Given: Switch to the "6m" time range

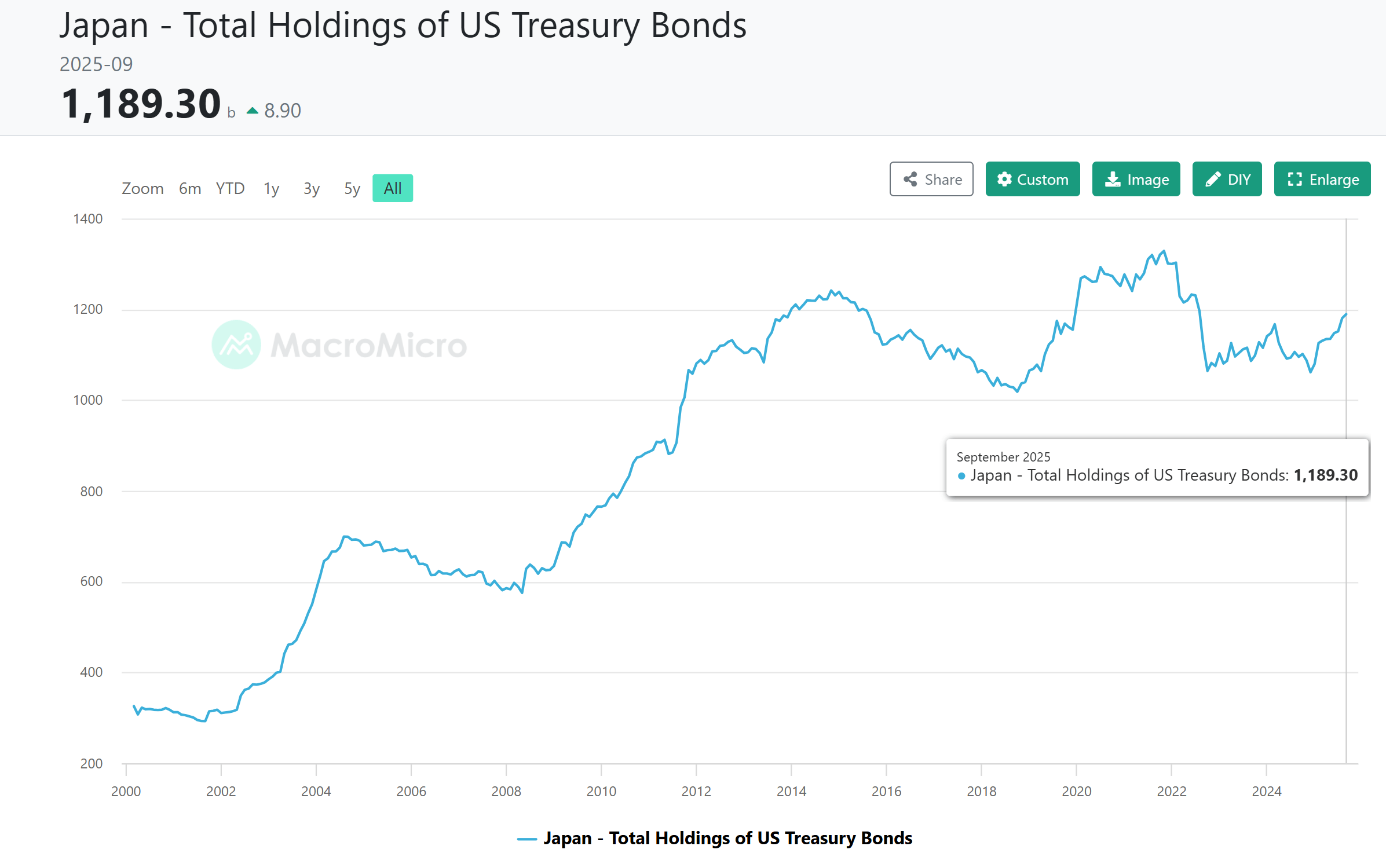Looking at the screenshot, I should (189, 188).
